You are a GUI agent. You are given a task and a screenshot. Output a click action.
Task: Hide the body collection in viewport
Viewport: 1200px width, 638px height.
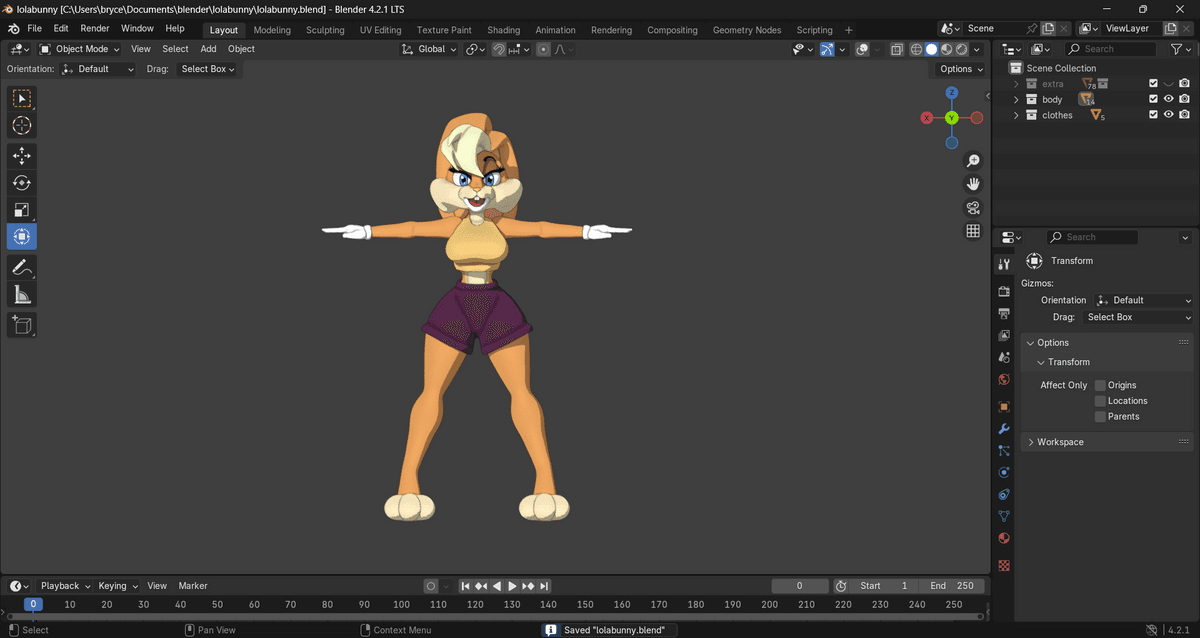coord(1168,100)
